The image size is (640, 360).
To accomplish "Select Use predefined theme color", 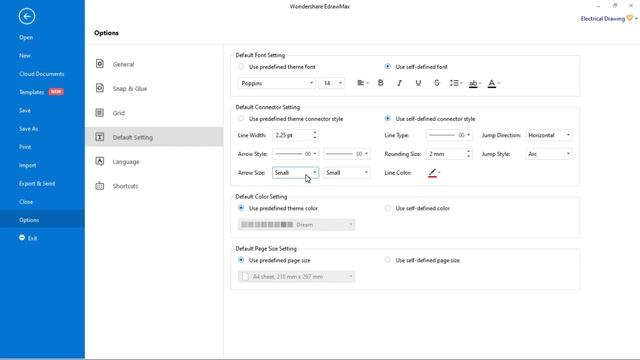I will point(241,208).
